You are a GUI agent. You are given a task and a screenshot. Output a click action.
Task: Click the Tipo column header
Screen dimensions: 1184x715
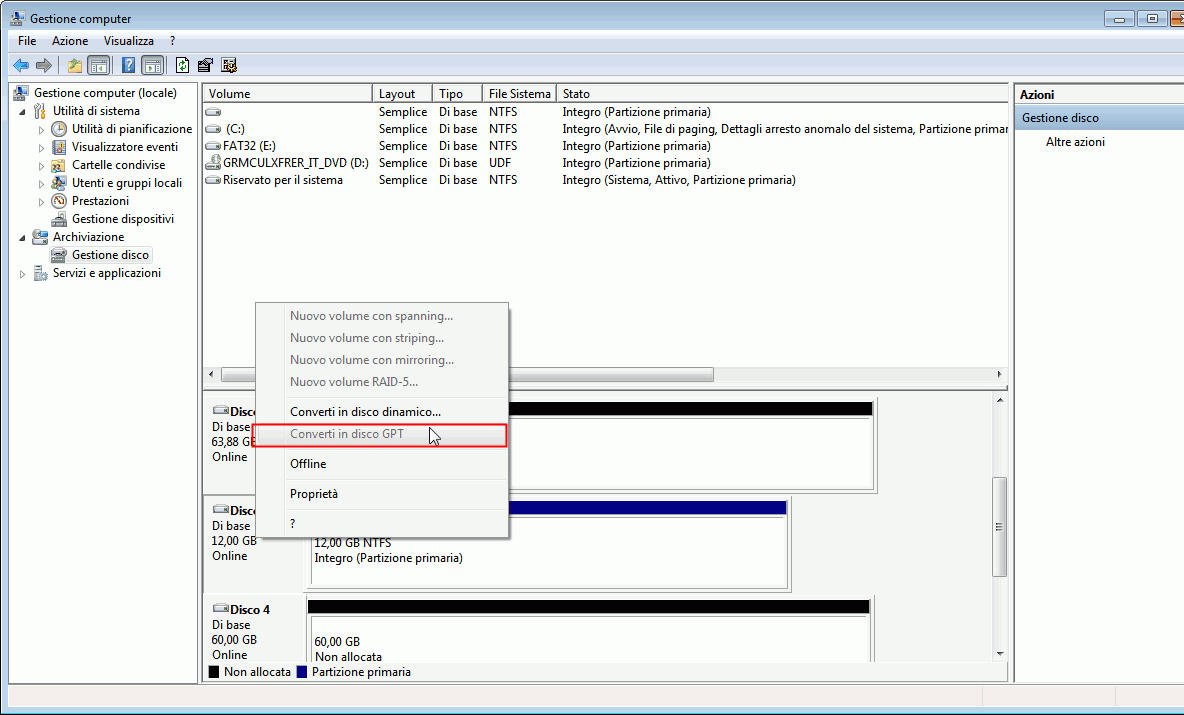pos(458,94)
